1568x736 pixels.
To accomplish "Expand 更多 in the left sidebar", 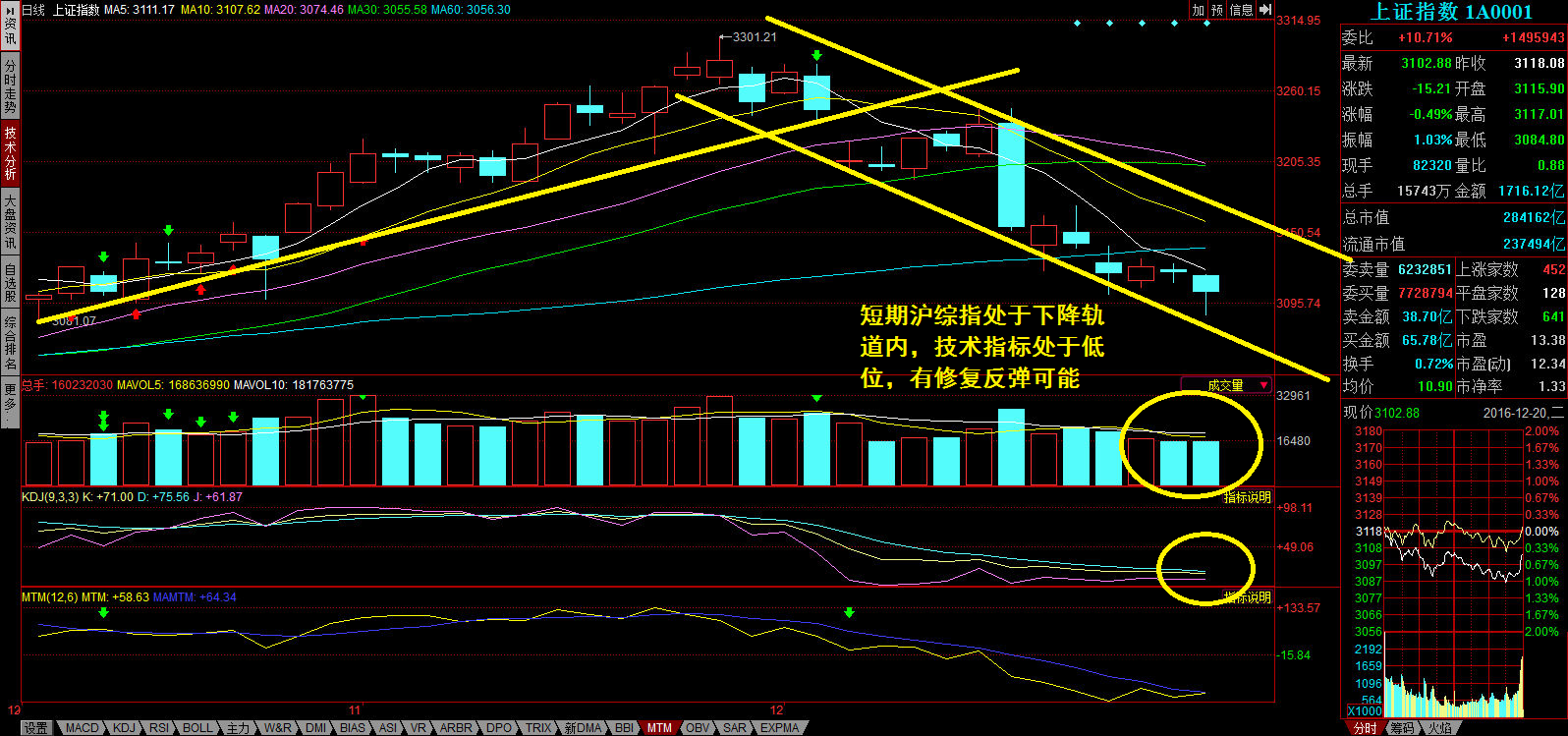I will [10, 401].
